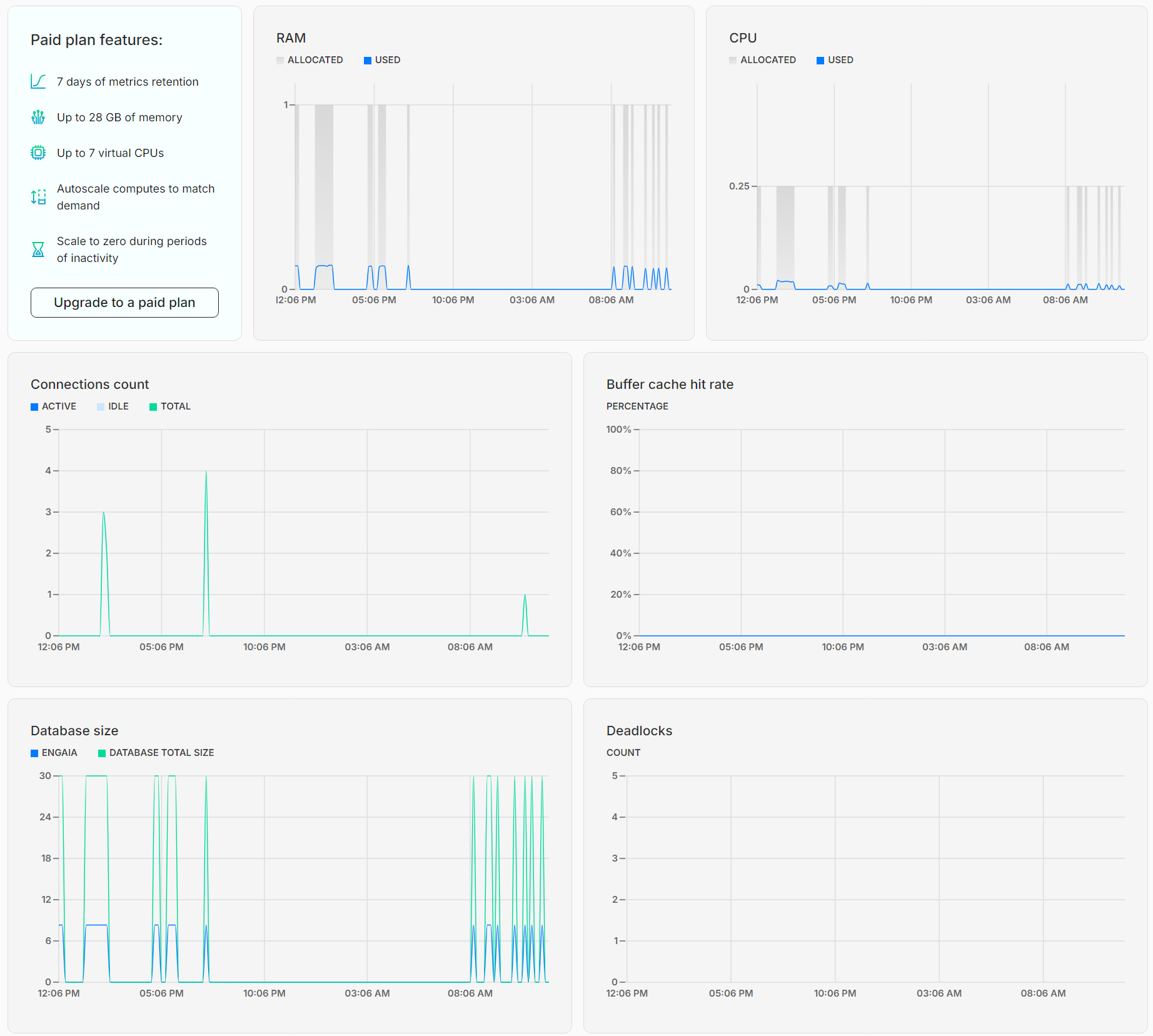Viewport: 1153px width, 1036px height.
Task: Click the COUNT label under Deadlocks
Action: click(x=623, y=753)
